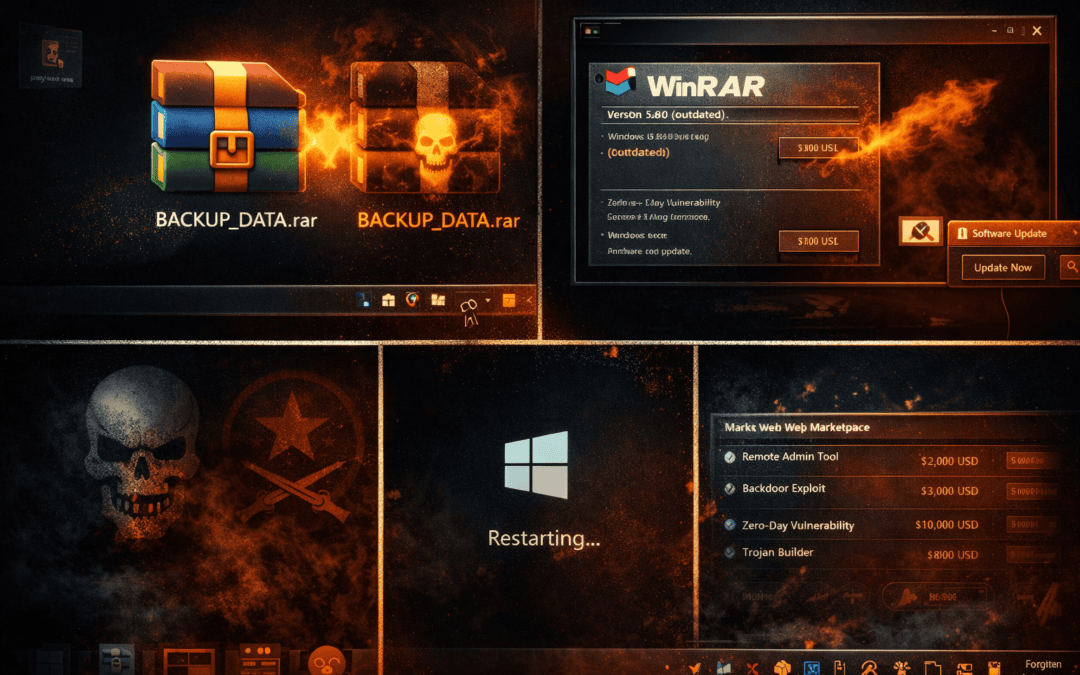Open the orange tool tile left of Software Update
The width and height of the screenshot is (1080, 675).
pyautogui.click(x=920, y=231)
